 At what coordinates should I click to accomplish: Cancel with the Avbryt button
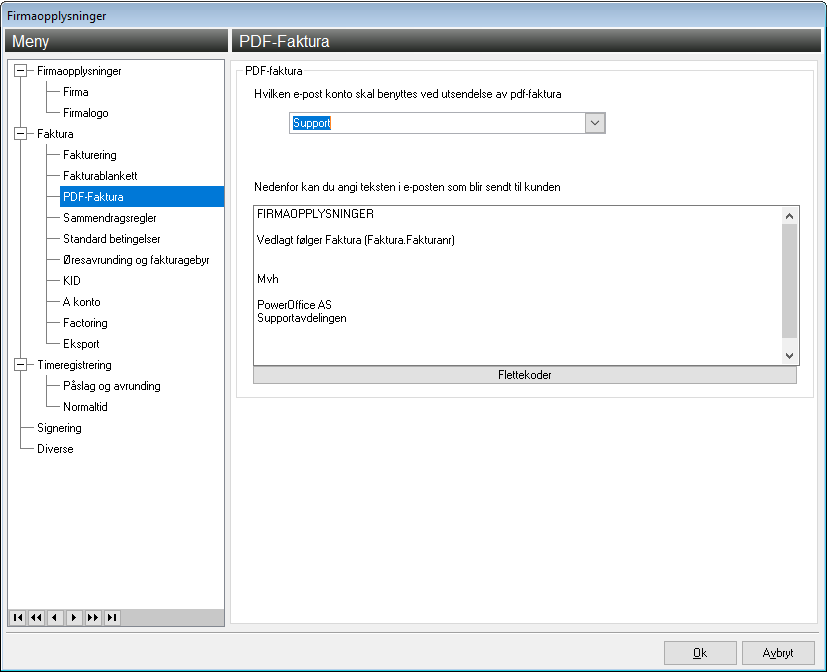point(778,653)
